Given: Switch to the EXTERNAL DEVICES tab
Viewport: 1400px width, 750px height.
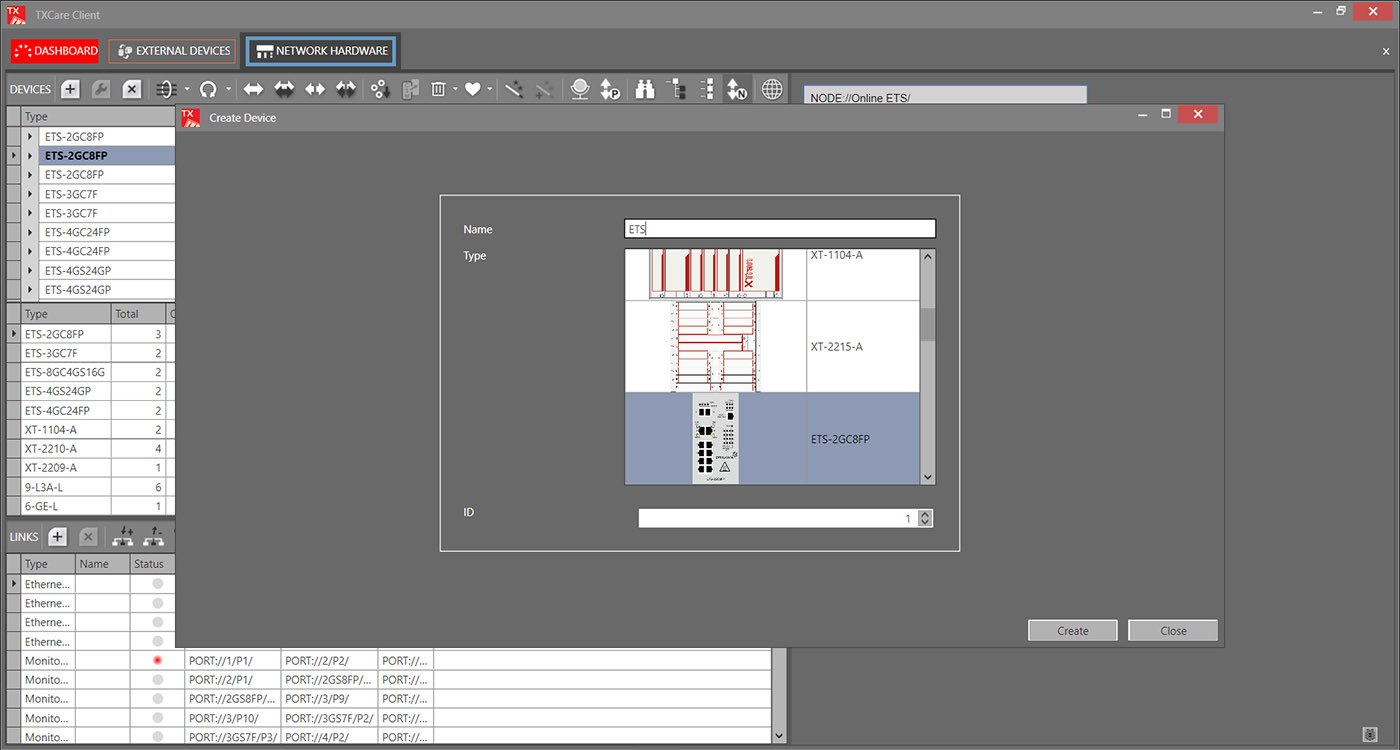Looking at the screenshot, I should (173, 51).
